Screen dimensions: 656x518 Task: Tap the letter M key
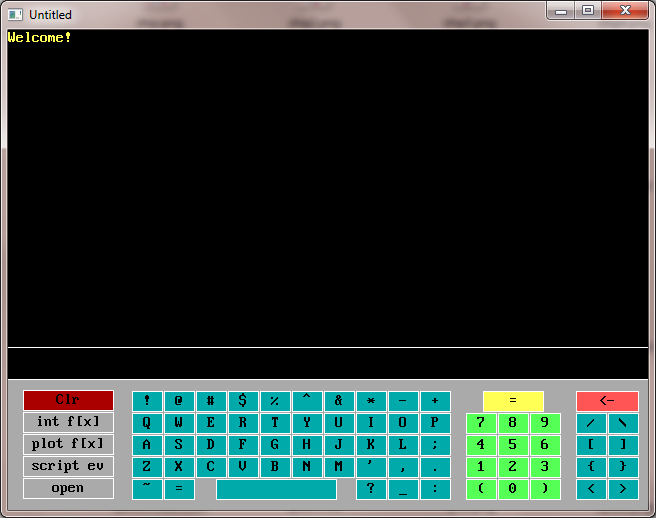tap(339, 467)
